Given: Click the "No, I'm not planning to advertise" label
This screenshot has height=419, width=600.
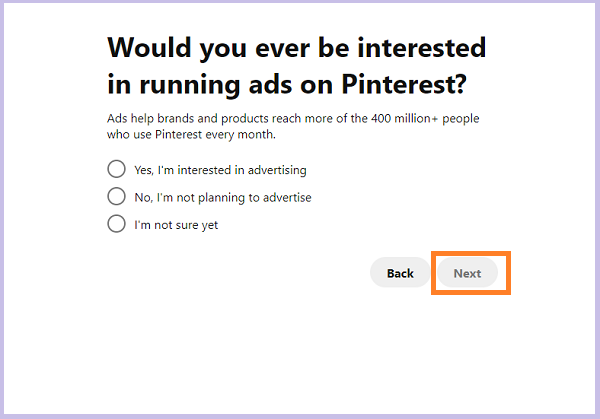Looking at the screenshot, I should pos(223,197).
